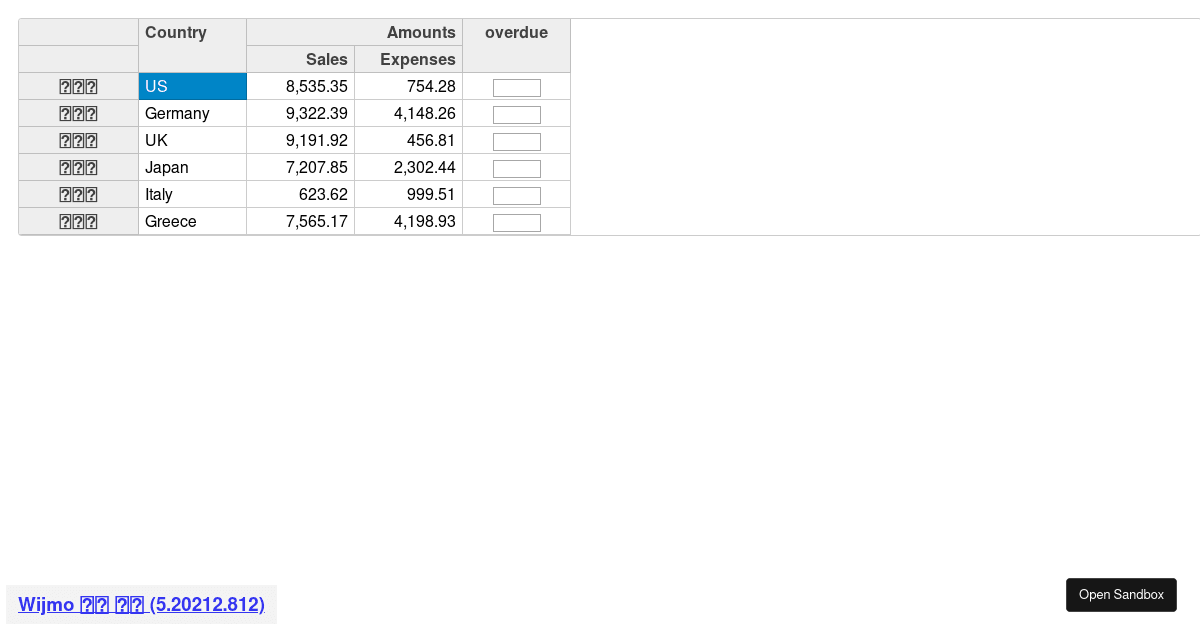Click the row header of the UK row
Viewport: 1200px width, 630px height.
tap(78, 141)
